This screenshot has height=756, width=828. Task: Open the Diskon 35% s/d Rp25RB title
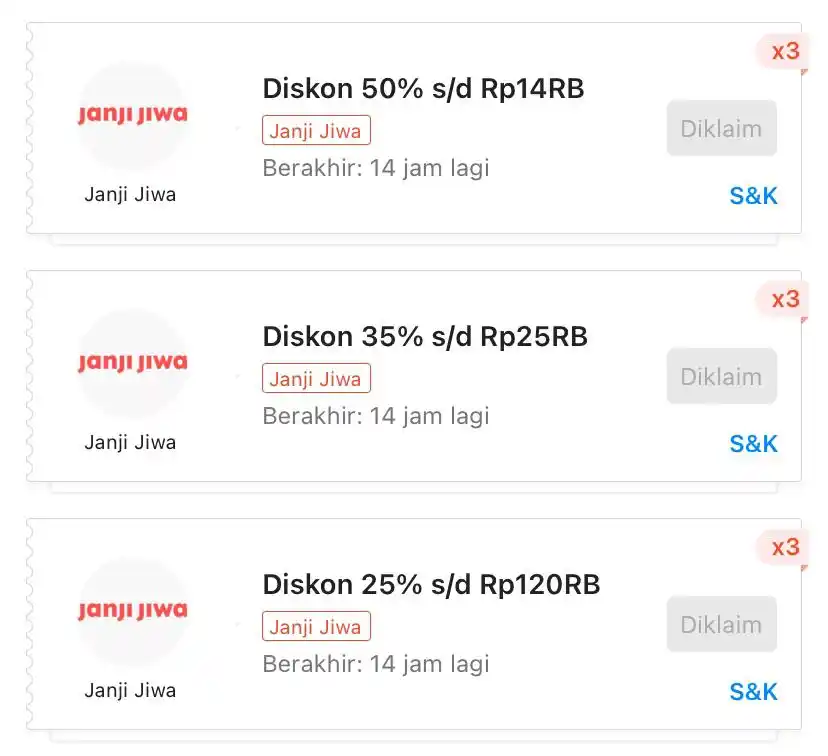point(425,337)
